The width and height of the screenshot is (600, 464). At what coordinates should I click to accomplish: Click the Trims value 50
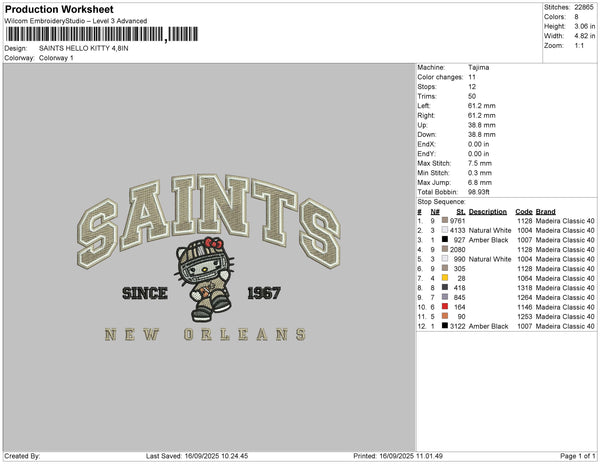click(x=472, y=96)
